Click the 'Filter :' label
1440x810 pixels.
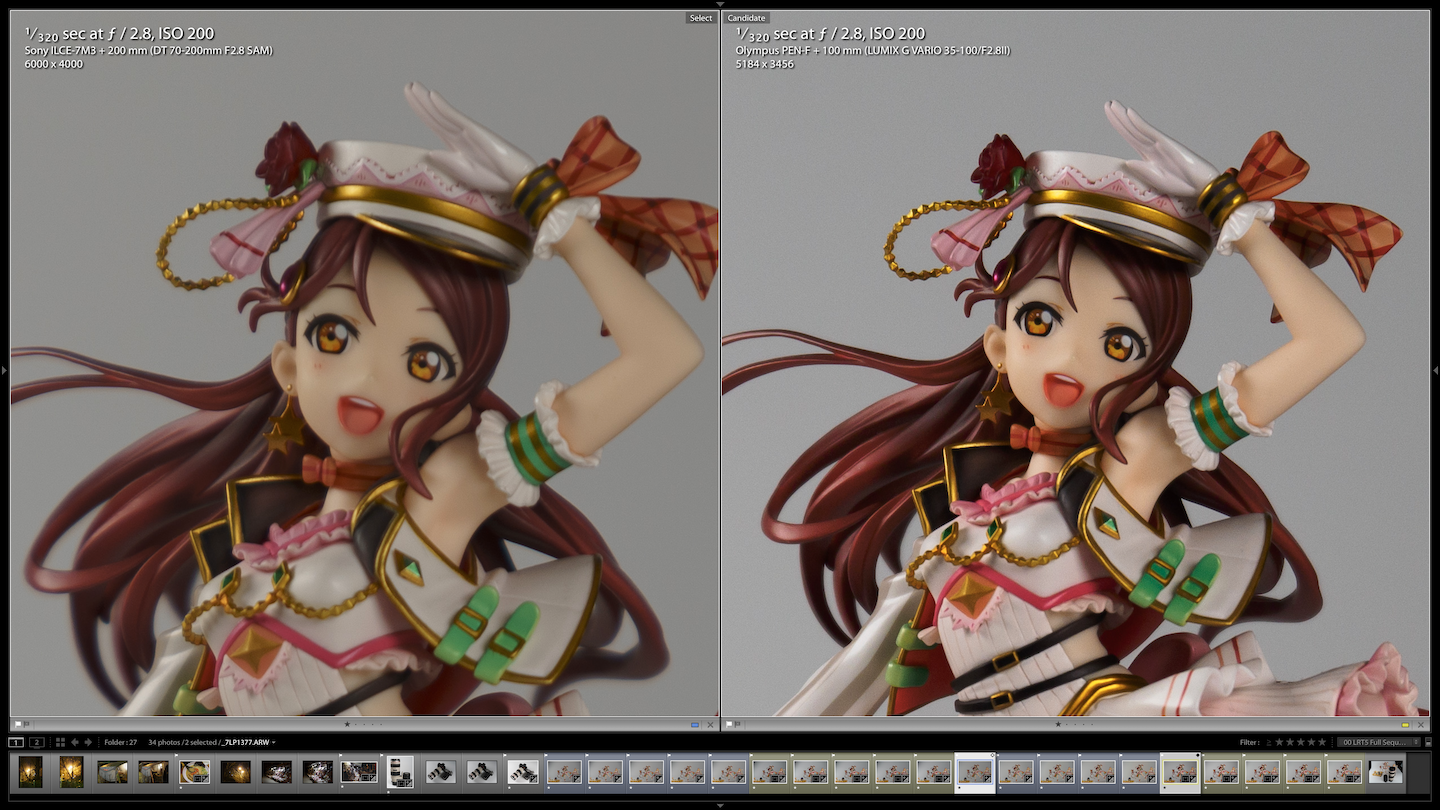(x=1250, y=742)
